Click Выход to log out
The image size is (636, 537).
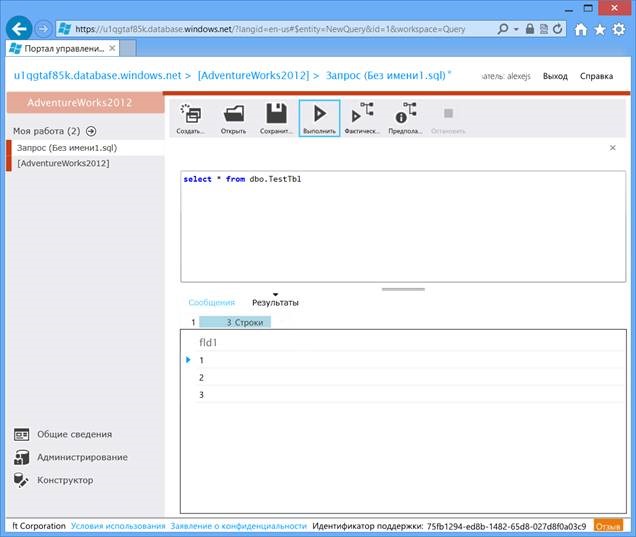[555, 76]
